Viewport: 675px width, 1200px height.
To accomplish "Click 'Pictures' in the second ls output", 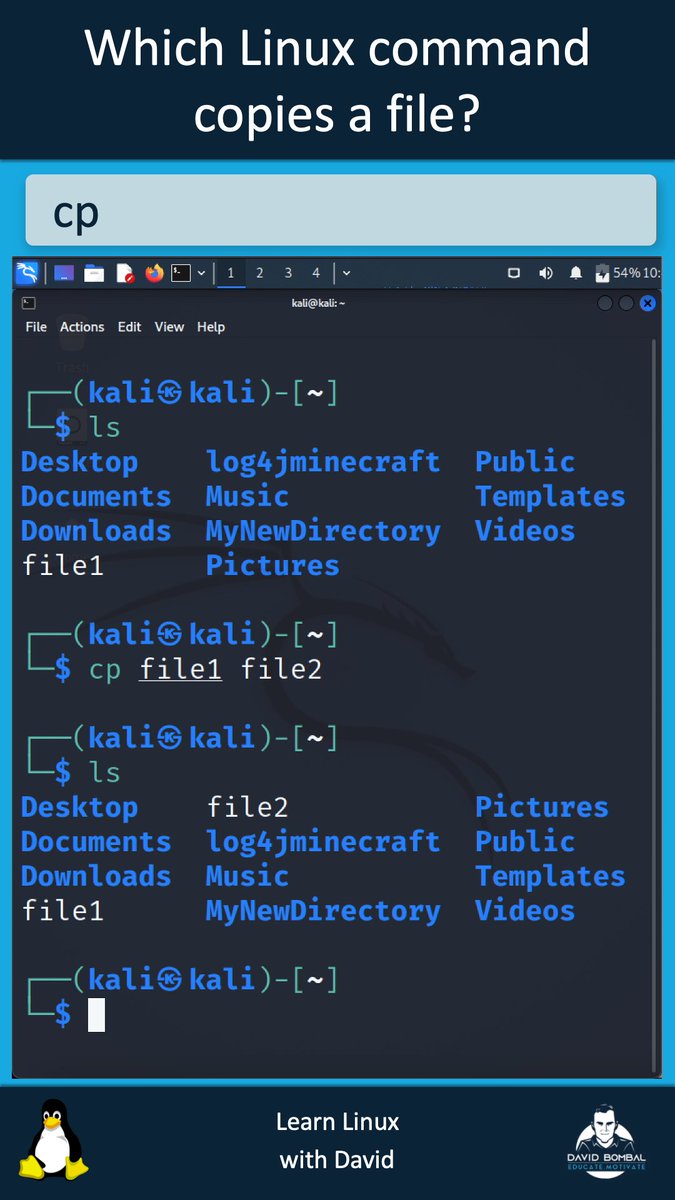I will tap(542, 807).
